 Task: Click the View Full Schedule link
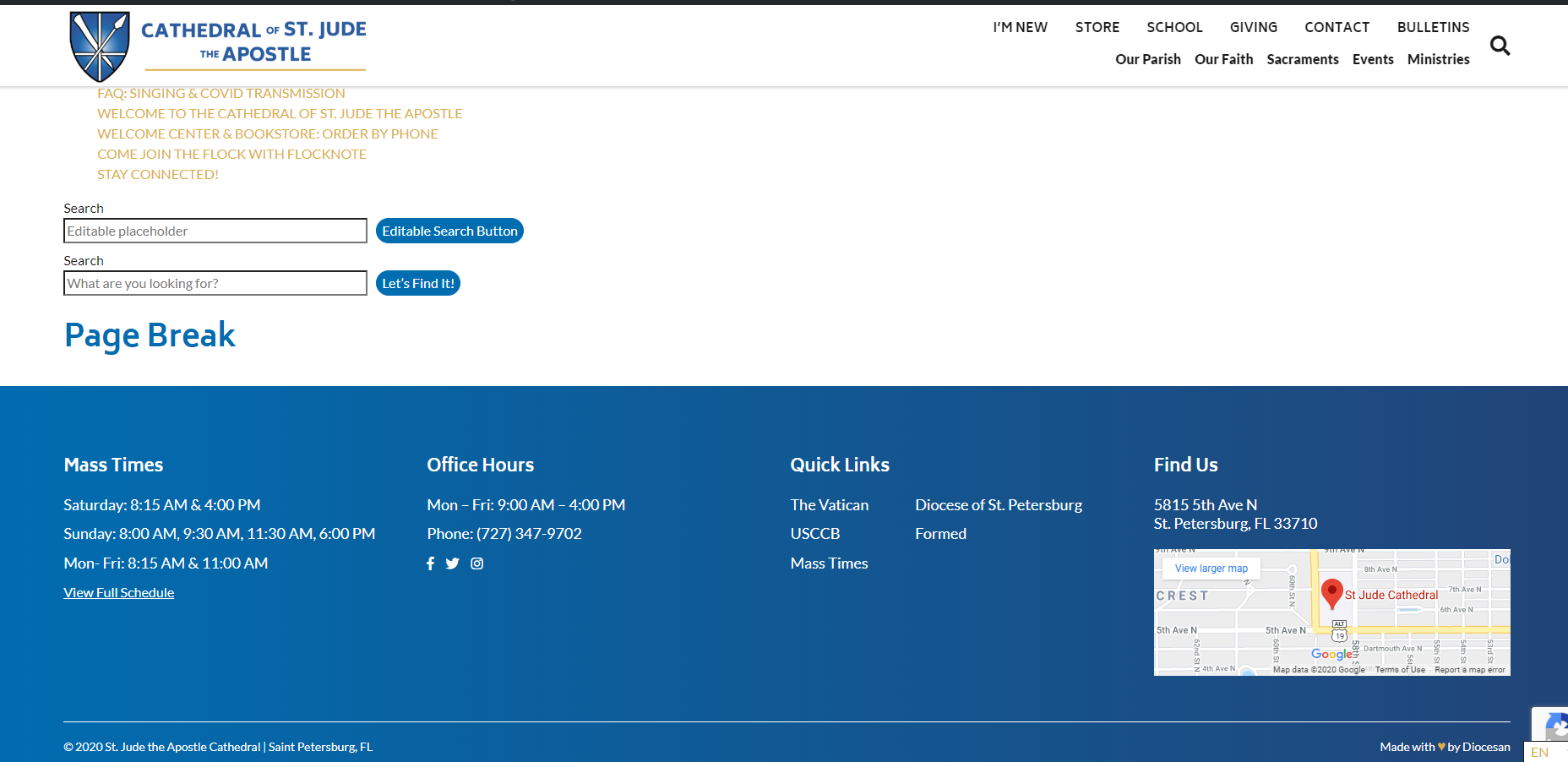(119, 593)
